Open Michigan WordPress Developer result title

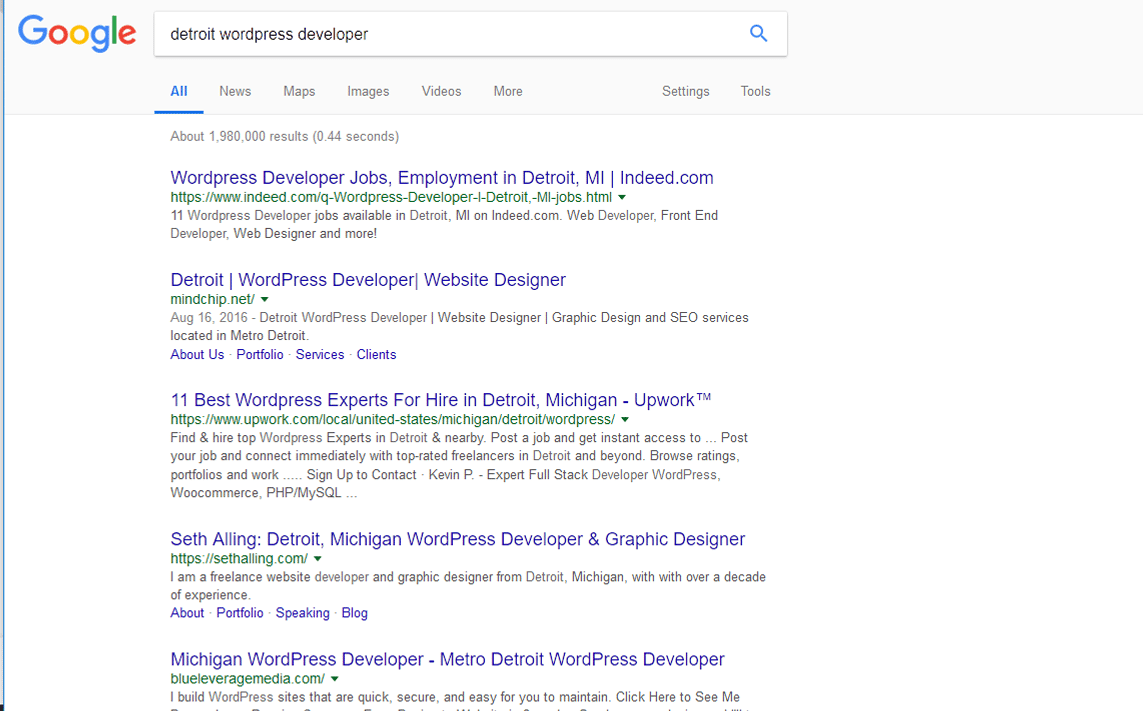click(447, 660)
